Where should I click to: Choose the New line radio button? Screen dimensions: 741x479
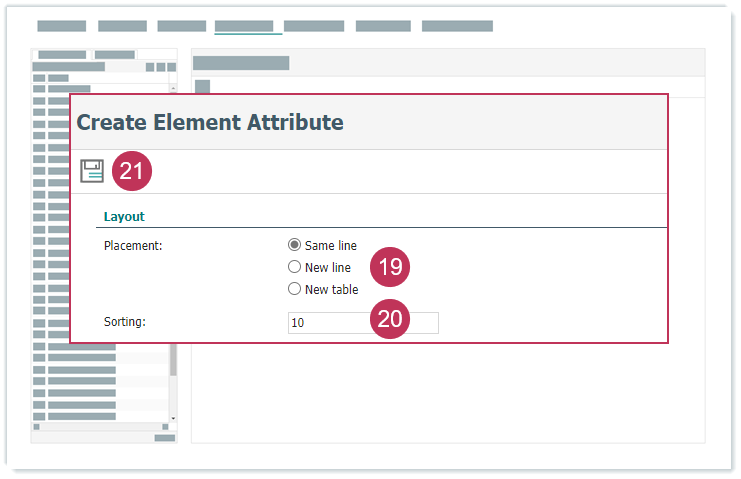294,267
